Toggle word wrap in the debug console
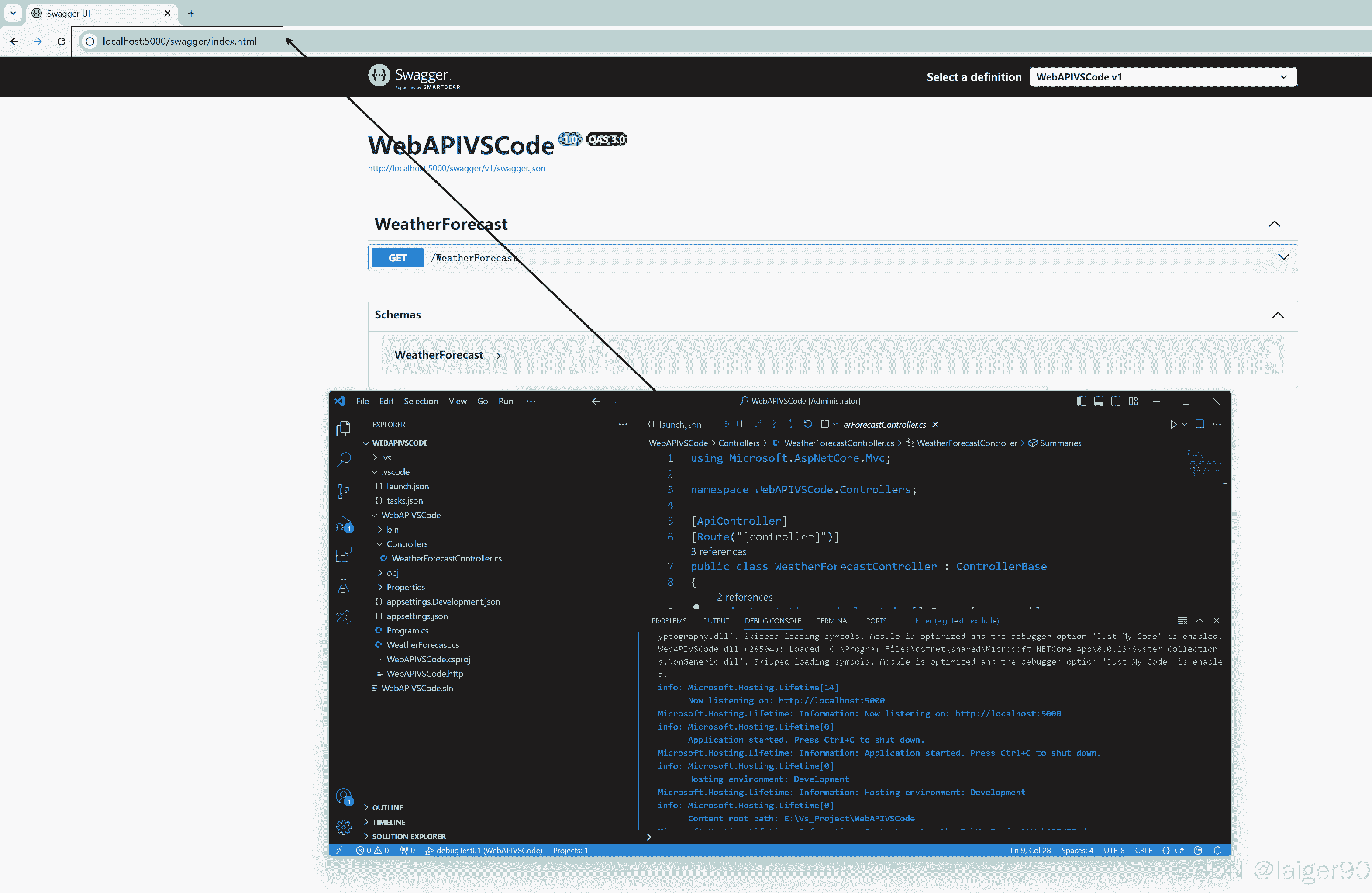 tap(1182, 621)
